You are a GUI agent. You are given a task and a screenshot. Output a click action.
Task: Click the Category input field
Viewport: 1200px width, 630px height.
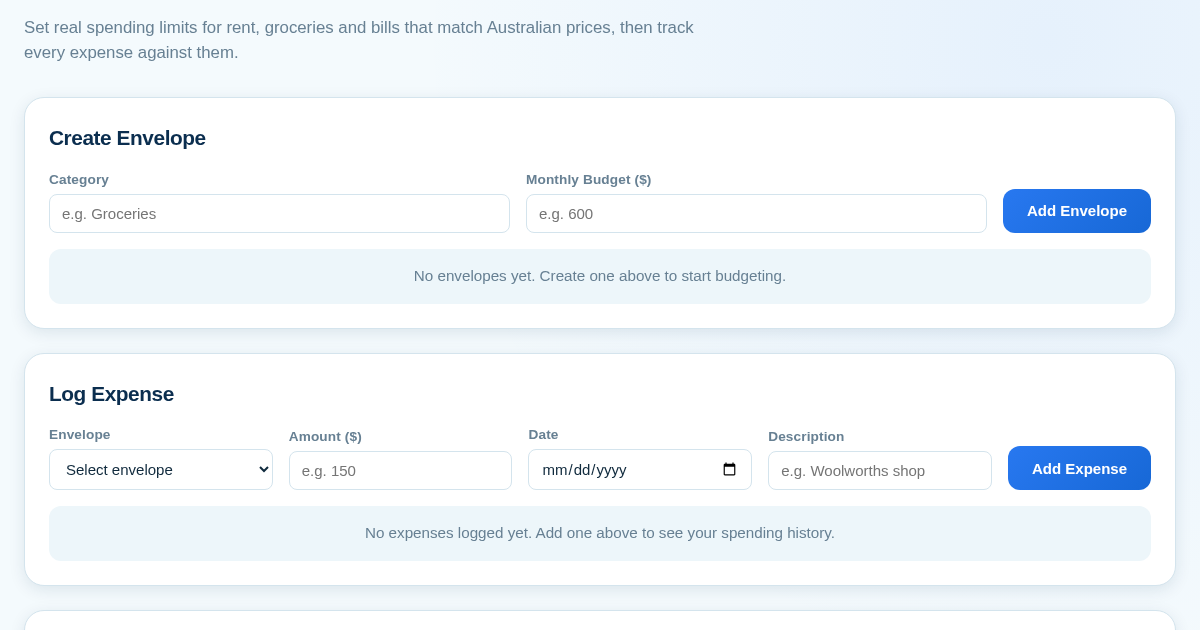(x=279, y=213)
